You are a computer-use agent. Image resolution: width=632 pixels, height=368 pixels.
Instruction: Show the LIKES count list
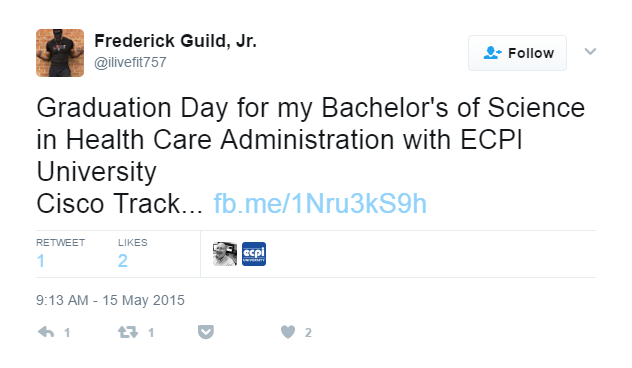(133, 253)
